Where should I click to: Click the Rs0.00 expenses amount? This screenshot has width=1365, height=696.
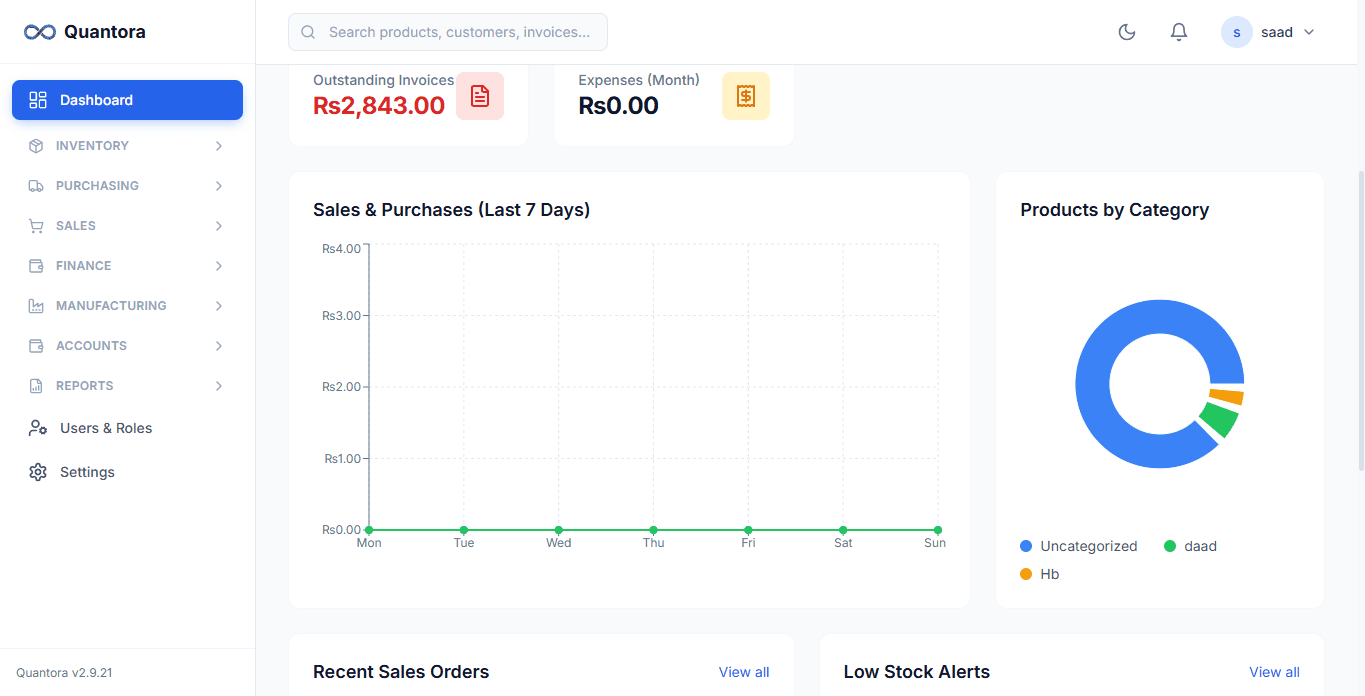[x=618, y=105]
